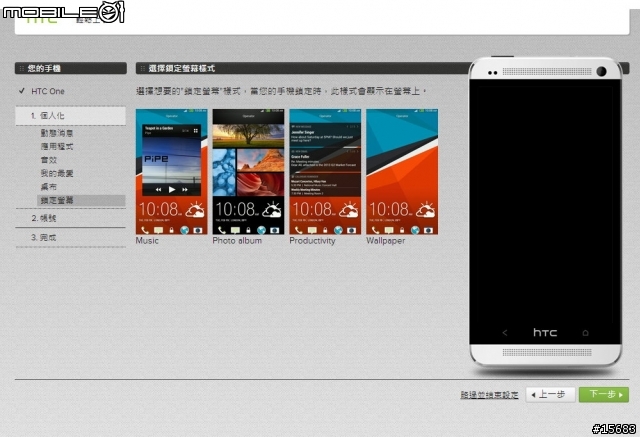Select 我的最愛 sidebar sub-item
Viewport: 640px width, 437px height.
[x=57, y=173]
